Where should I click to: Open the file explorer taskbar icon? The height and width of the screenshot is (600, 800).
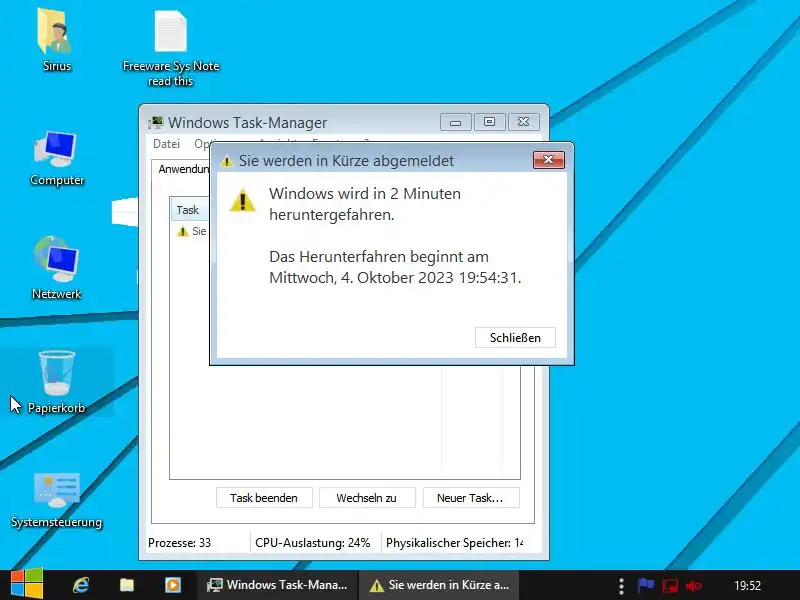click(x=127, y=585)
